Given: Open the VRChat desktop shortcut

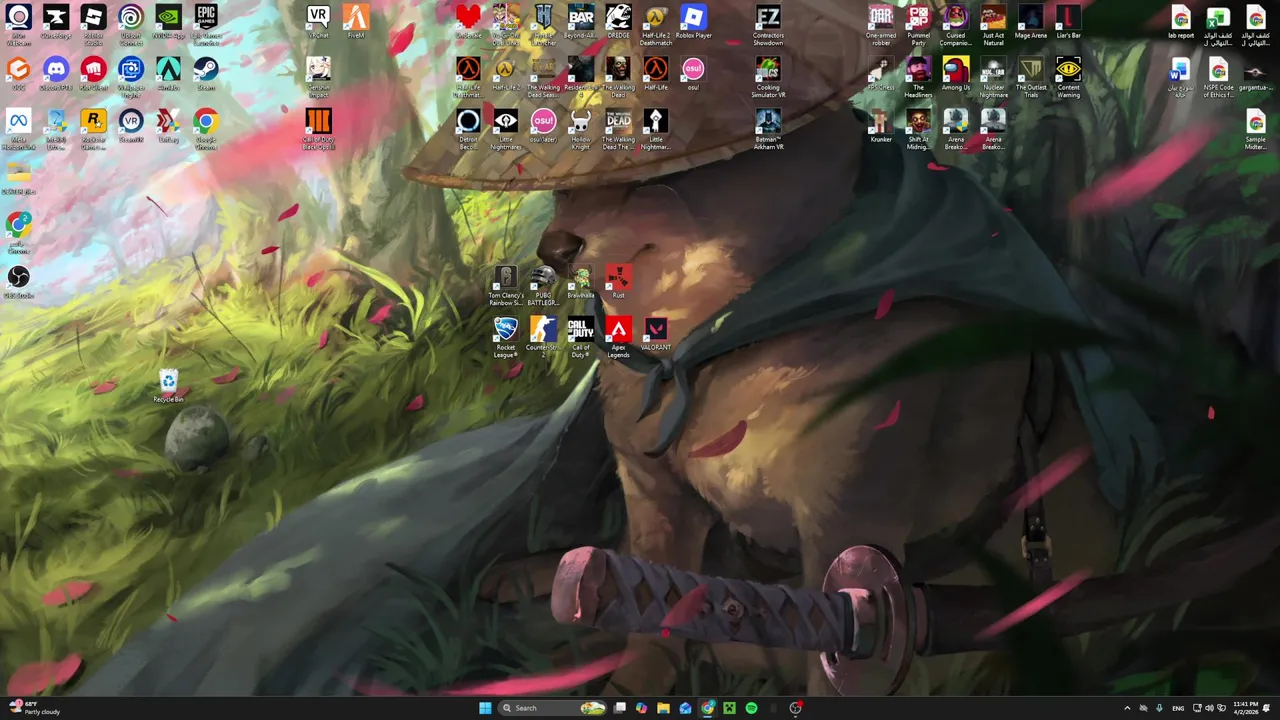Looking at the screenshot, I should (318, 22).
